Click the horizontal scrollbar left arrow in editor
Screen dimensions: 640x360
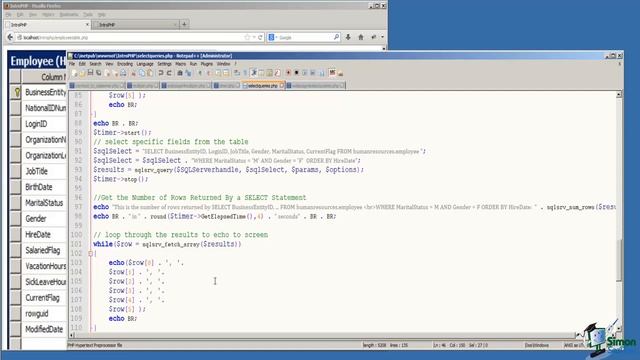point(71,335)
